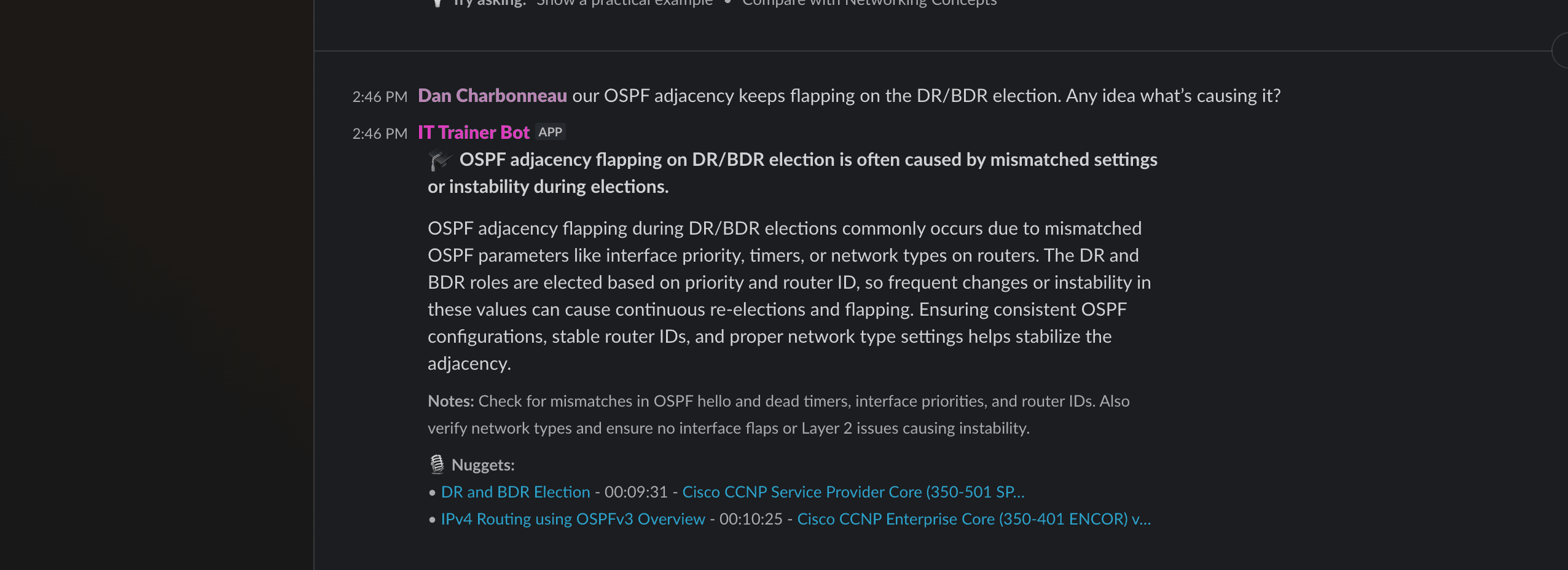The image size is (1568, 570).
Task: Open the "DR and BDR Election" nugget link
Action: click(515, 492)
